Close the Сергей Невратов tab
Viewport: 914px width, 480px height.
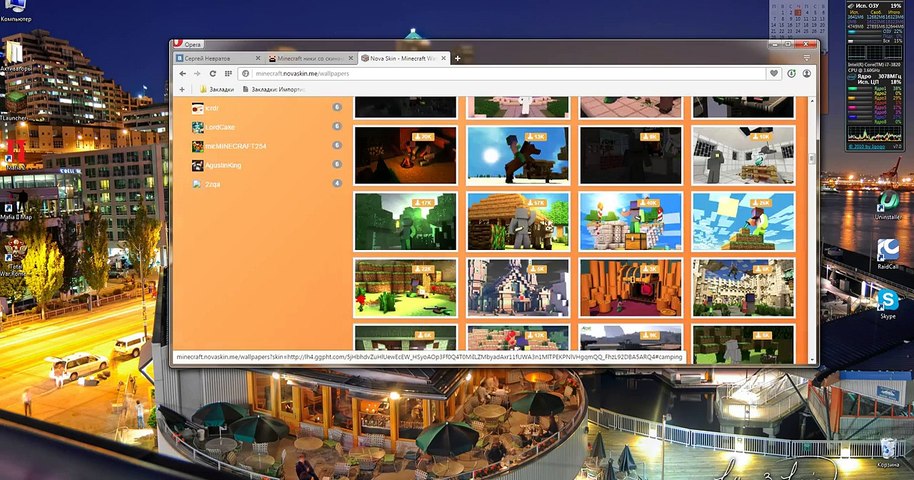(258, 58)
